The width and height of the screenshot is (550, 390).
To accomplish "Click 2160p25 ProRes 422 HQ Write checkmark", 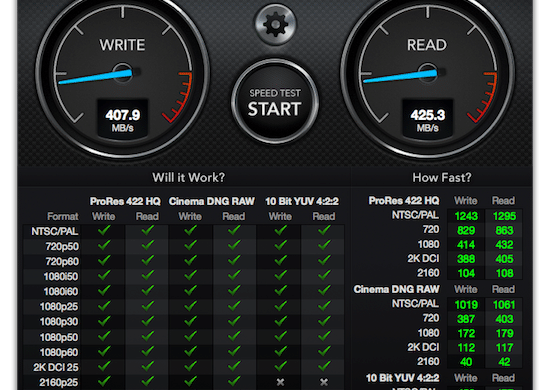I will [104, 382].
